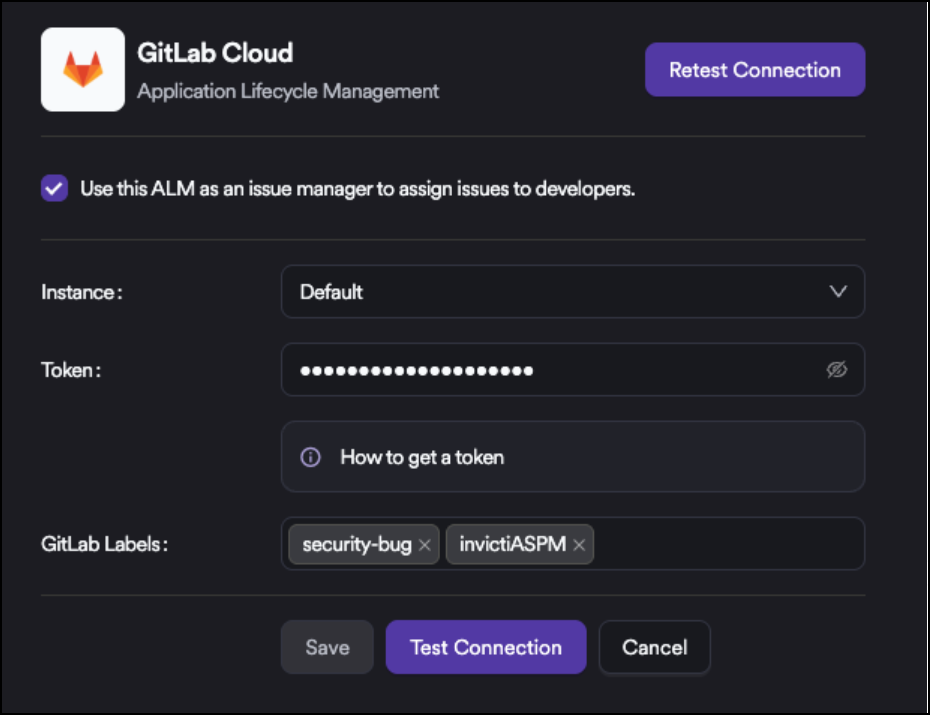Uncheck the issue manager ALM checkbox
This screenshot has width=930, height=715.
54,188
